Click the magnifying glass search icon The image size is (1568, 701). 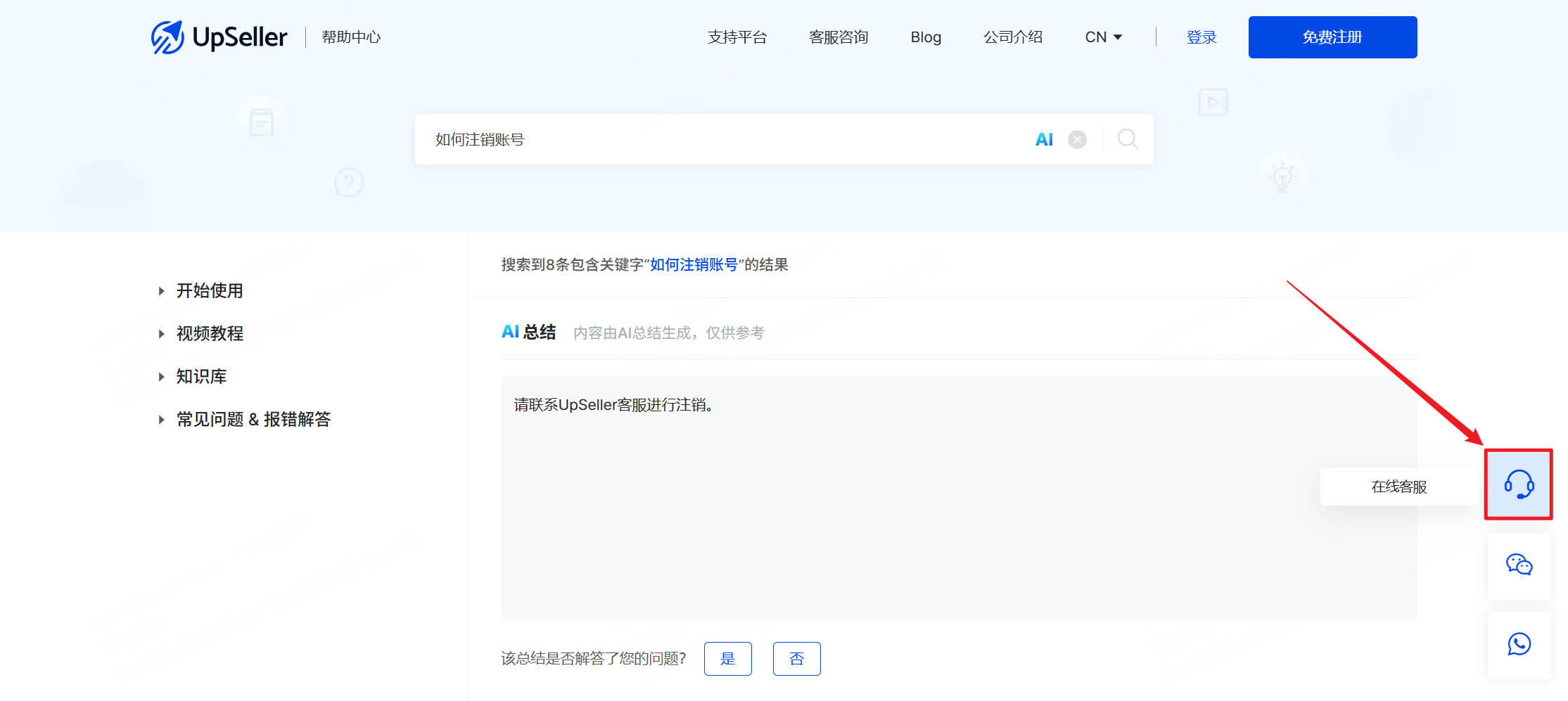[1128, 139]
